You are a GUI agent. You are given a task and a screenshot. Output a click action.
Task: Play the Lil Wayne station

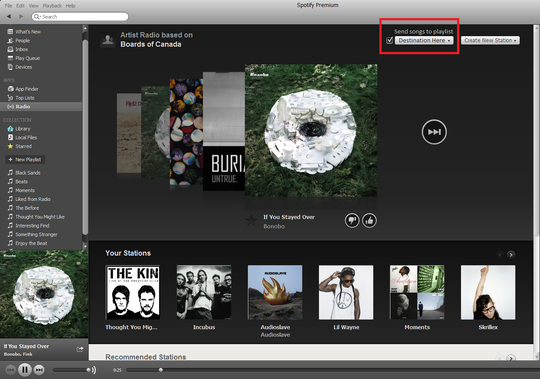pos(346,292)
